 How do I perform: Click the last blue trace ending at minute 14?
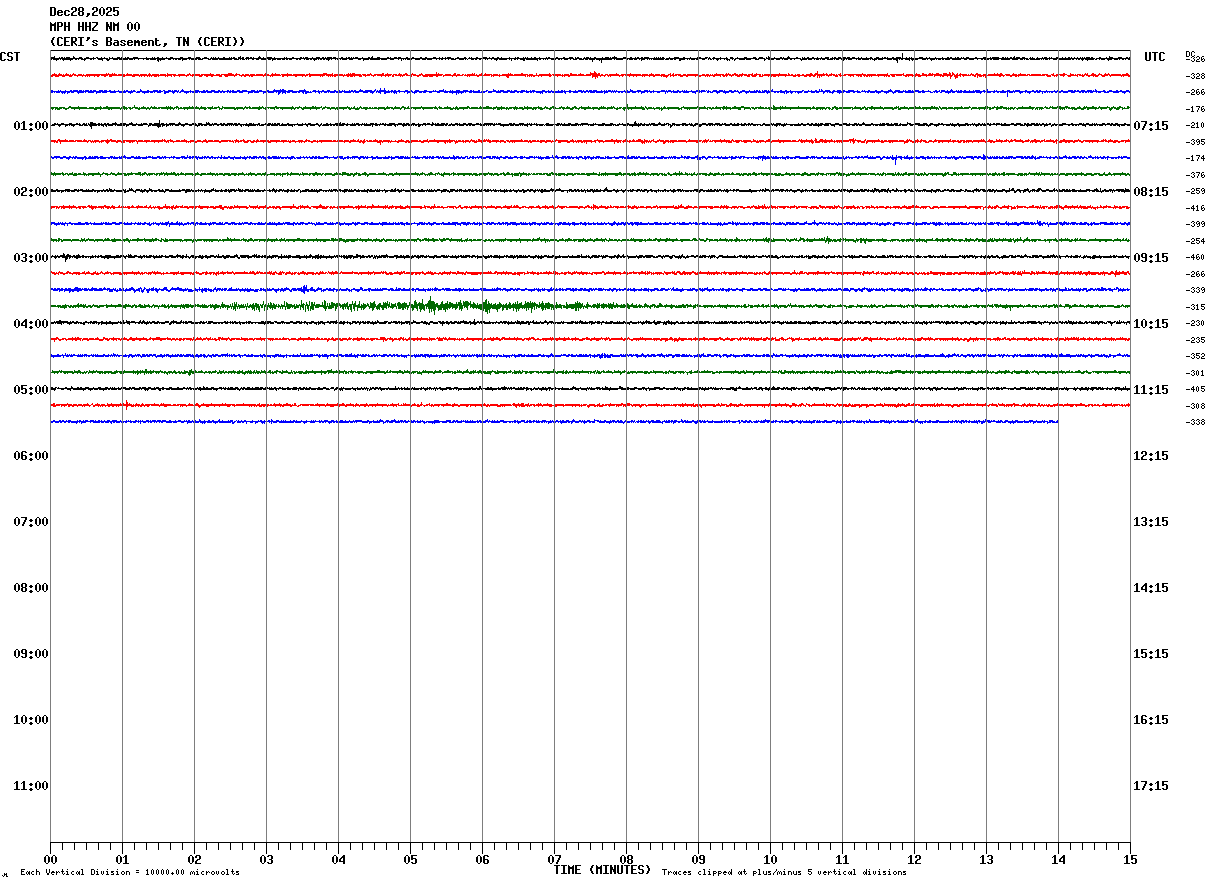coord(554,422)
